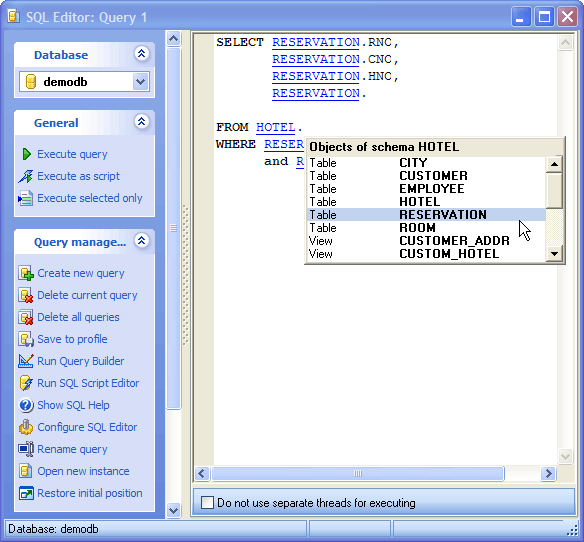Choose the EMPLOYEE table entry
This screenshot has width=584, height=542.
425,189
